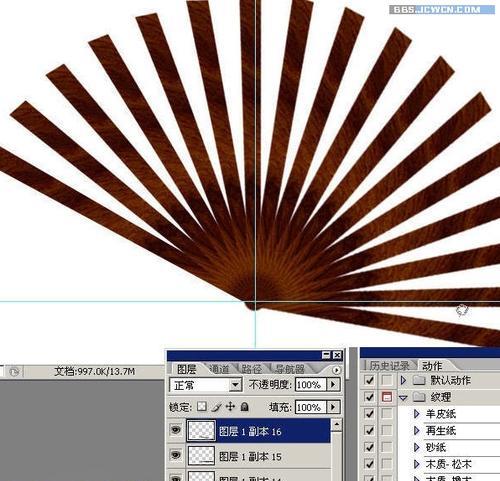Toggle the red dialog icon for 纹理 set

click(387, 397)
